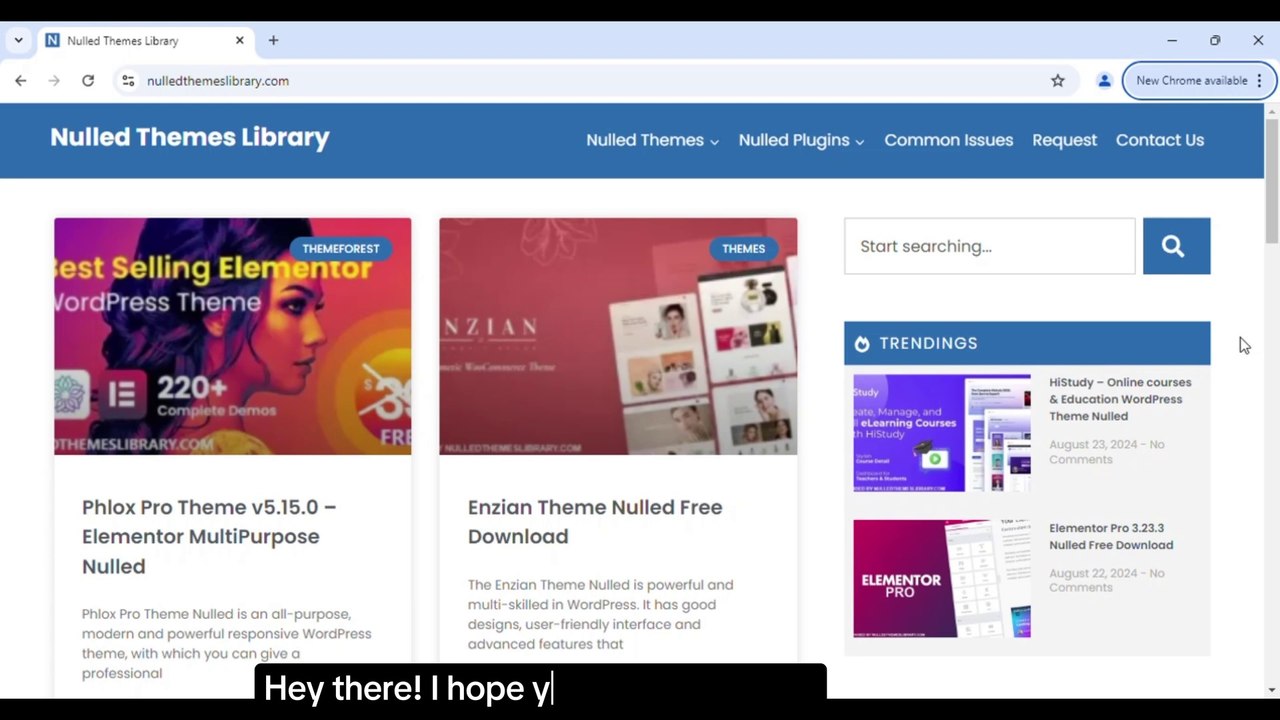Open HiStudy trending thumbnail
1280x720 pixels.
[941, 433]
